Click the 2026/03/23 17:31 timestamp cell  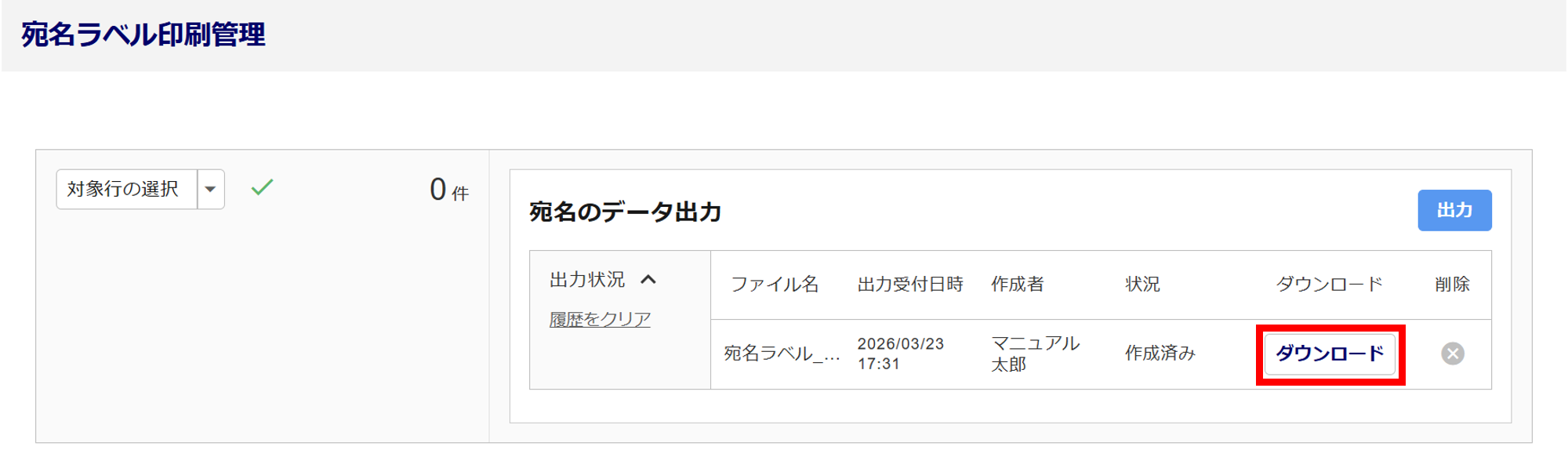tap(900, 354)
